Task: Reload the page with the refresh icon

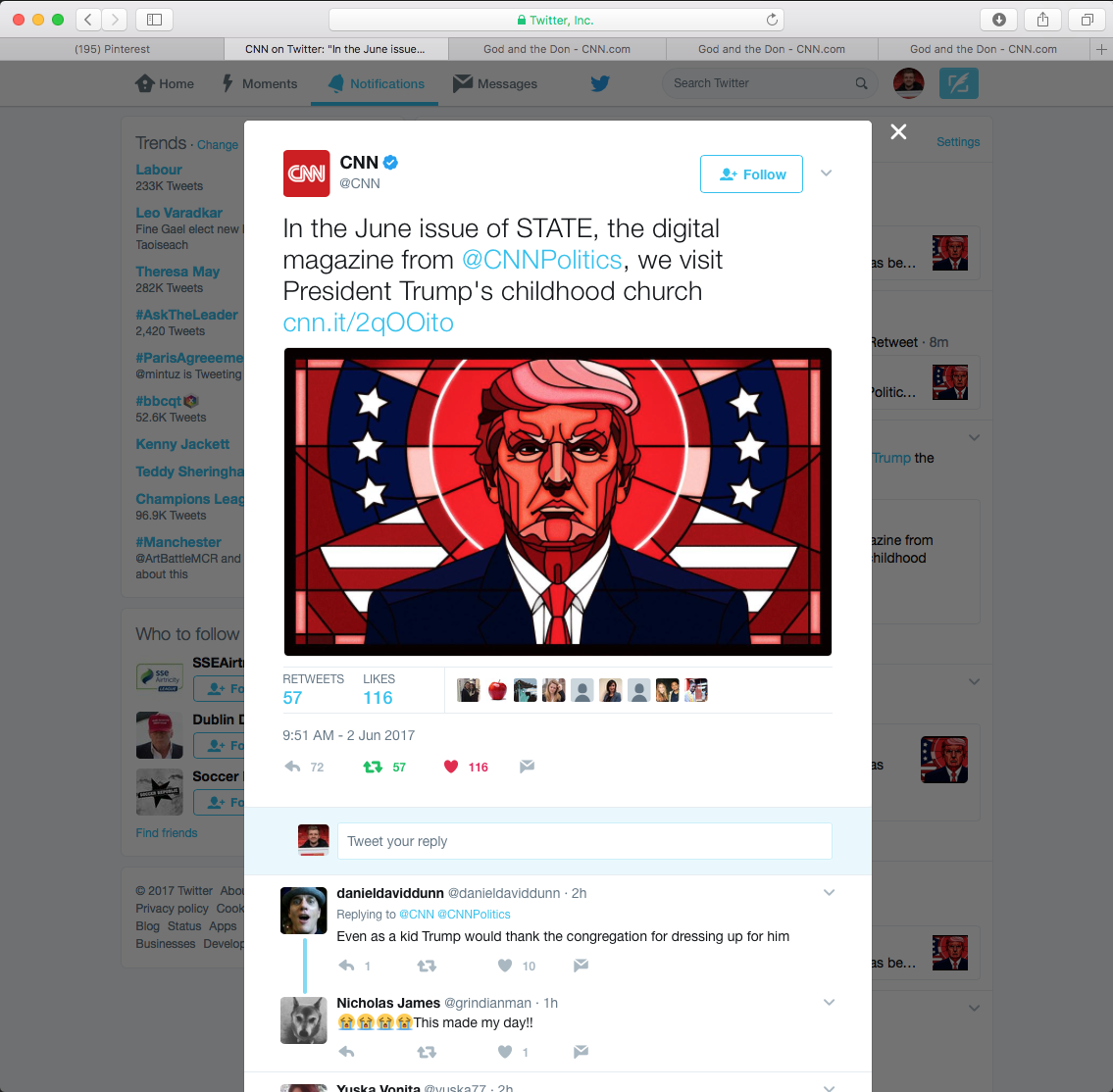Action: click(772, 20)
